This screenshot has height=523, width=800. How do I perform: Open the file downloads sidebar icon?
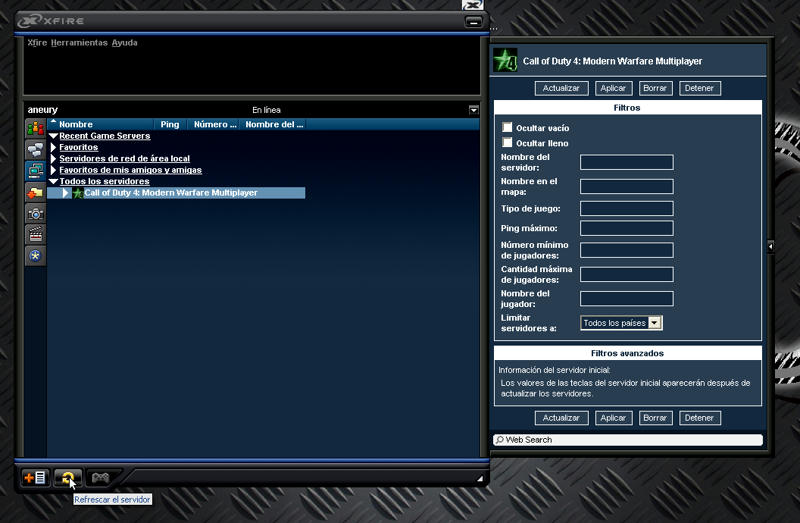[35, 192]
